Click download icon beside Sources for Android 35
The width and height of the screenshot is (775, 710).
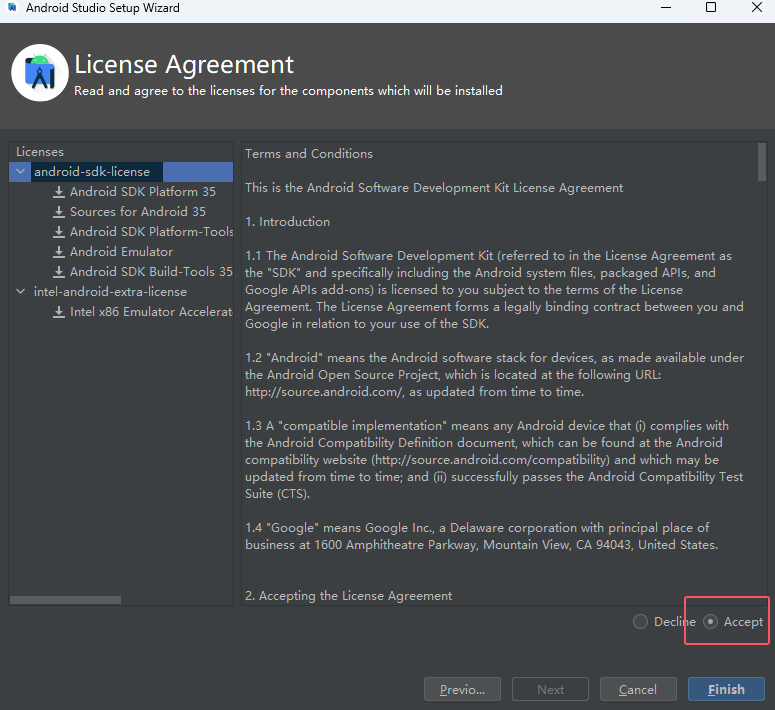pyautogui.click(x=59, y=212)
